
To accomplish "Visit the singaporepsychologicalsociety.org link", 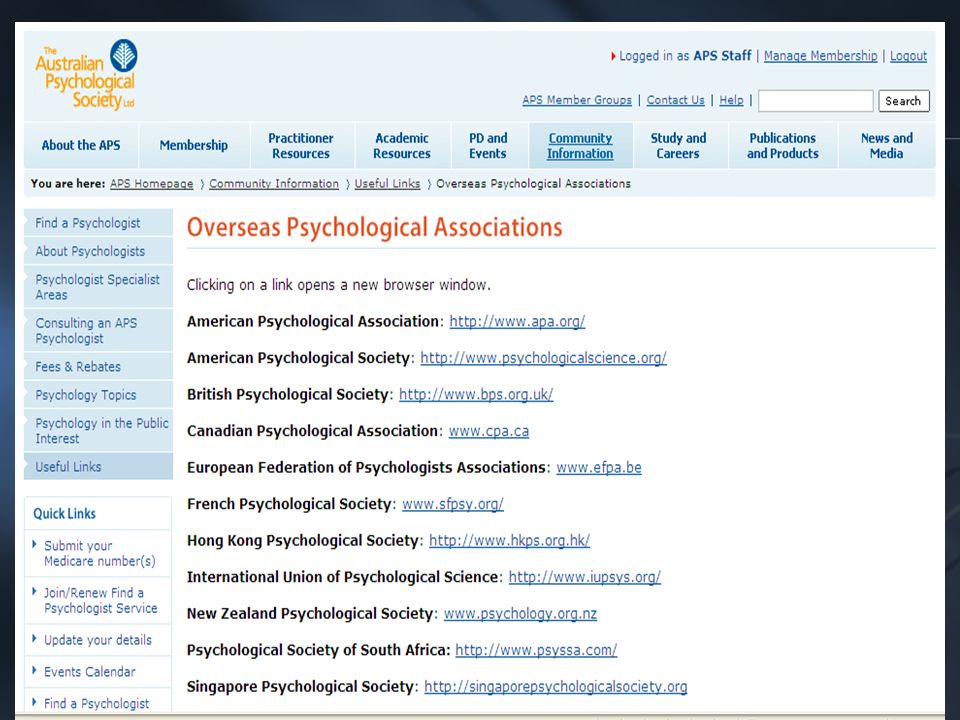I will pos(556,686).
